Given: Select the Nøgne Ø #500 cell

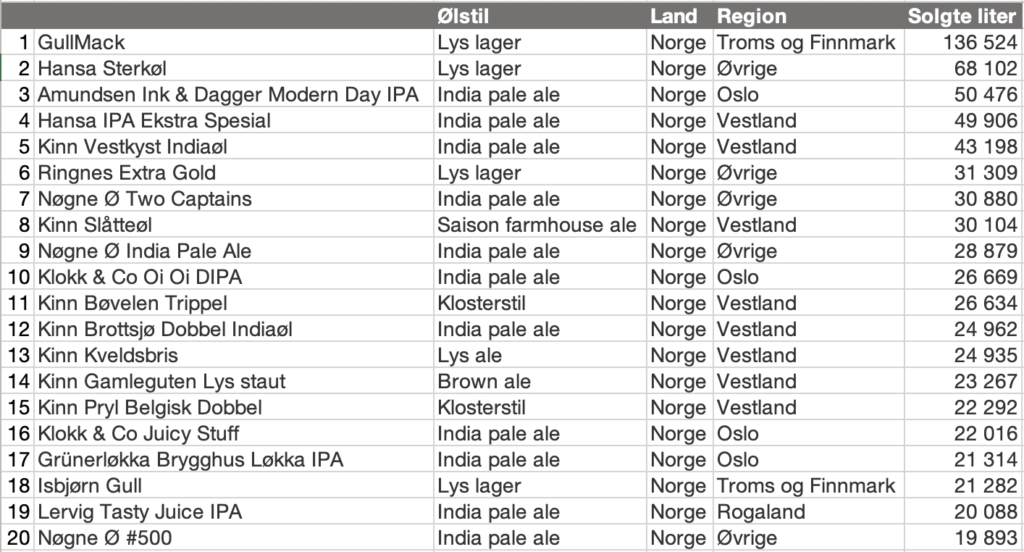Looking at the screenshot, I should coord(99,538).
